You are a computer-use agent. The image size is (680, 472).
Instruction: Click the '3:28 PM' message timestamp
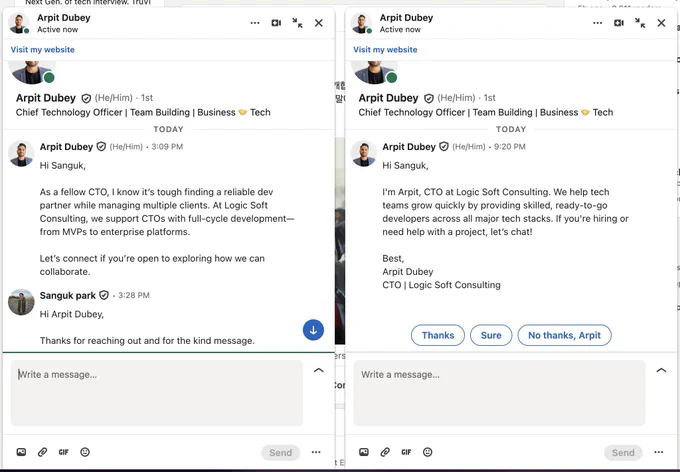(x=134, y=295)
